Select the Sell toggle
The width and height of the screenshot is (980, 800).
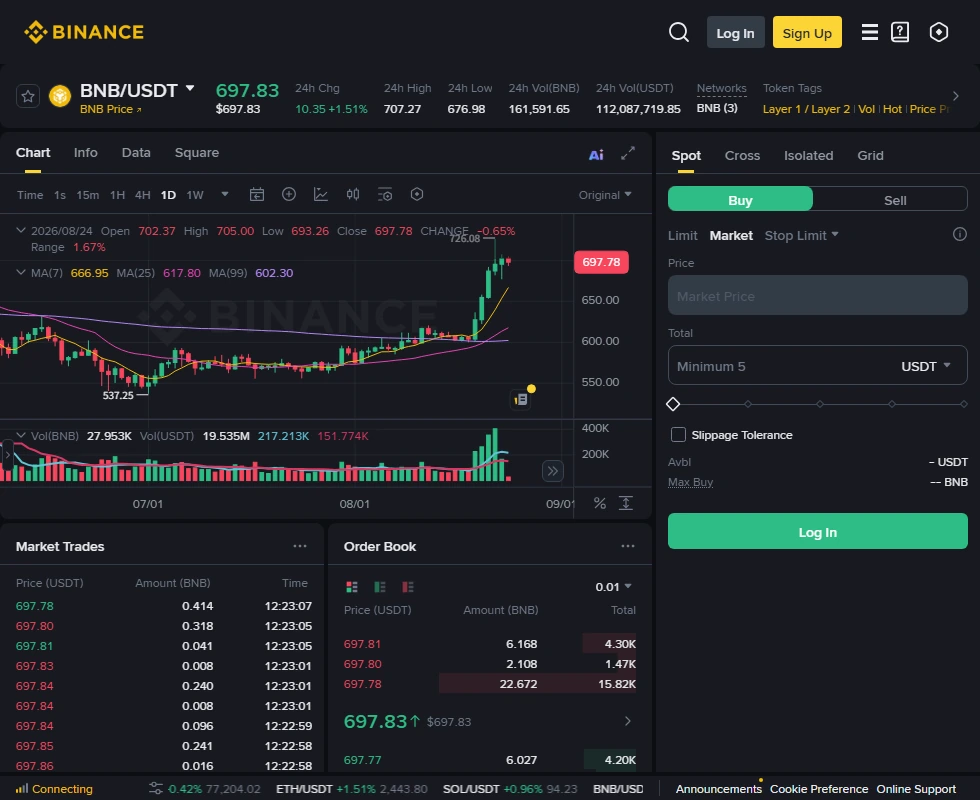[x=894, y=200]
